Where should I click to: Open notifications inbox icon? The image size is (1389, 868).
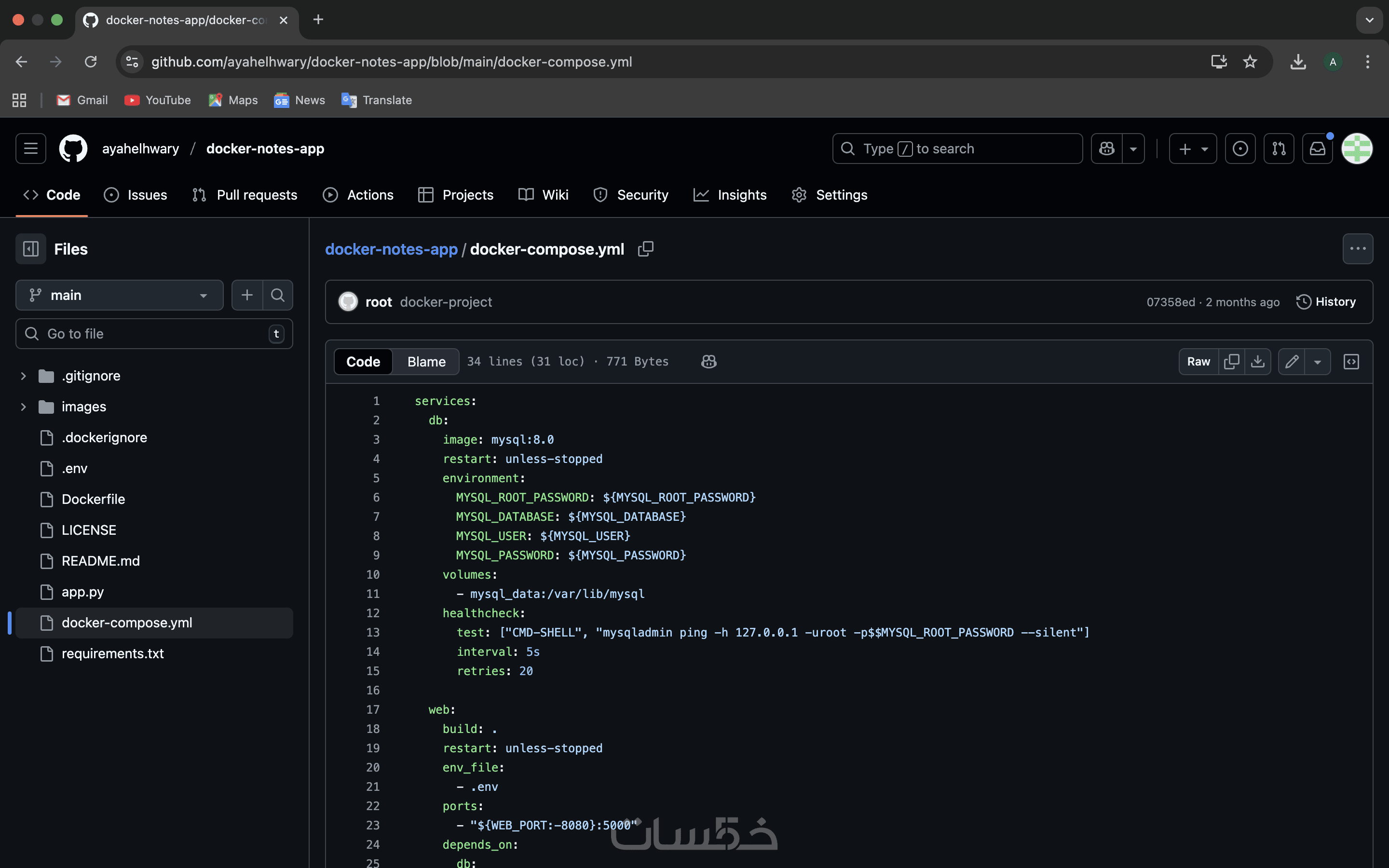tap(1317, 149)
